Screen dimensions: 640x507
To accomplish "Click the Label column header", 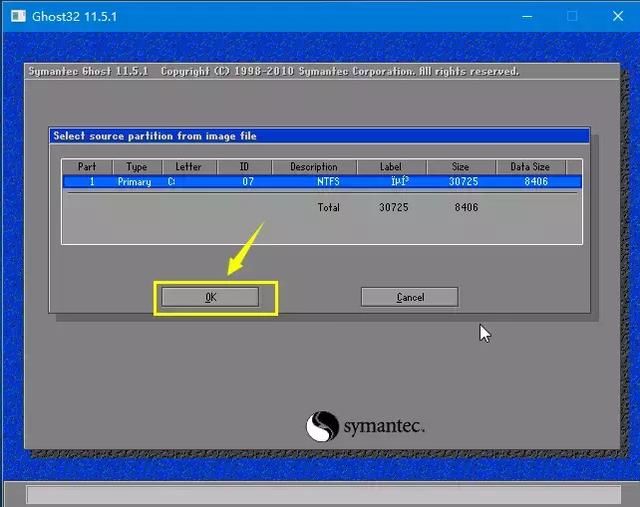I will click(x=390, y=167).
